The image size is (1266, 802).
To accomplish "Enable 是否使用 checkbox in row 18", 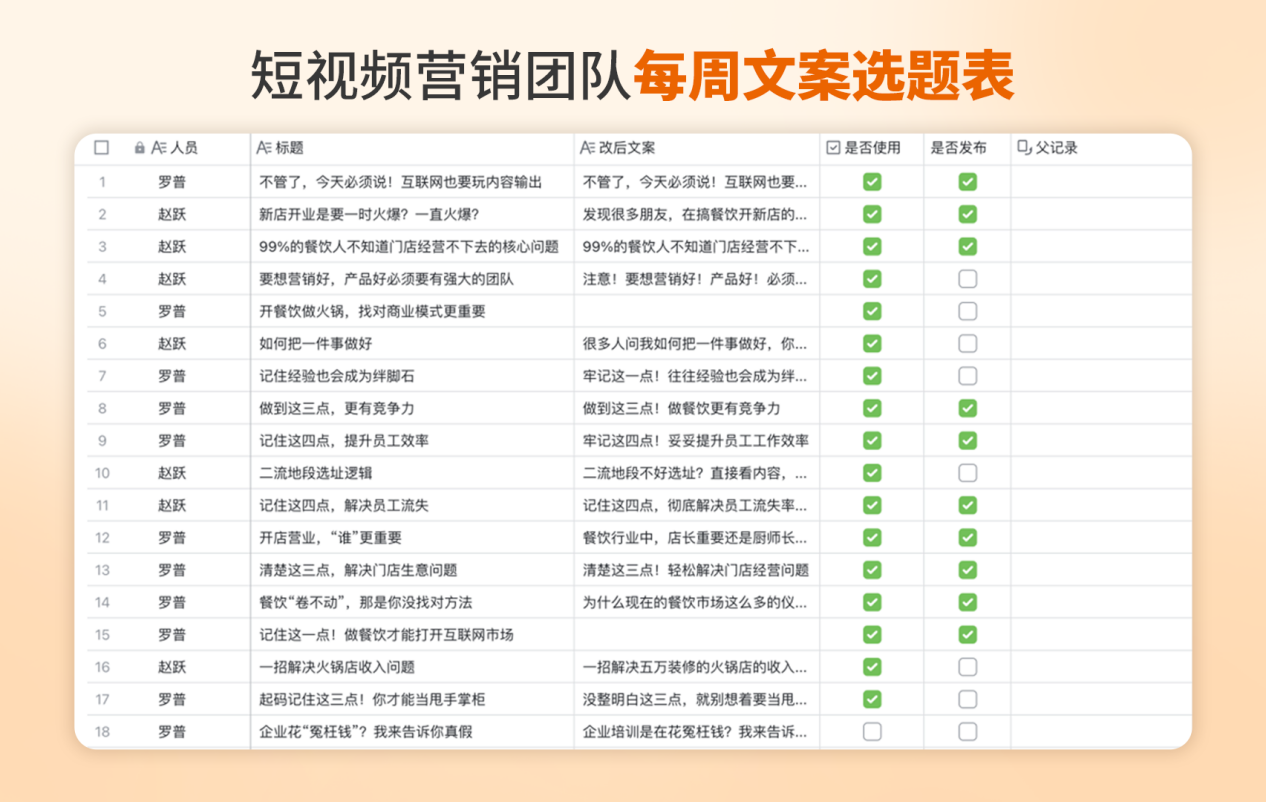I will (872, 731).
